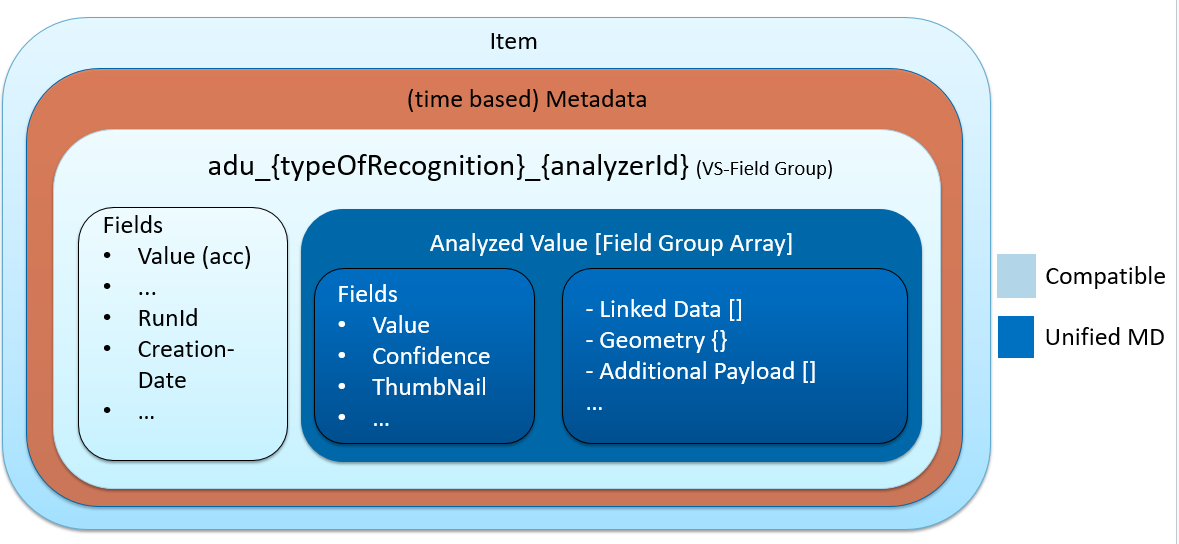Select the Confidence bullet item

[x=431, y=356]
